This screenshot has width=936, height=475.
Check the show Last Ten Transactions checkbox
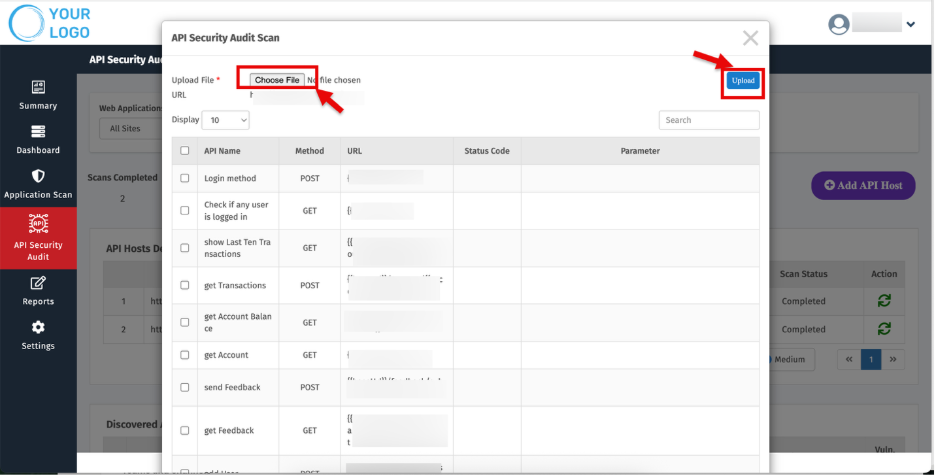(x=184, y=248)
